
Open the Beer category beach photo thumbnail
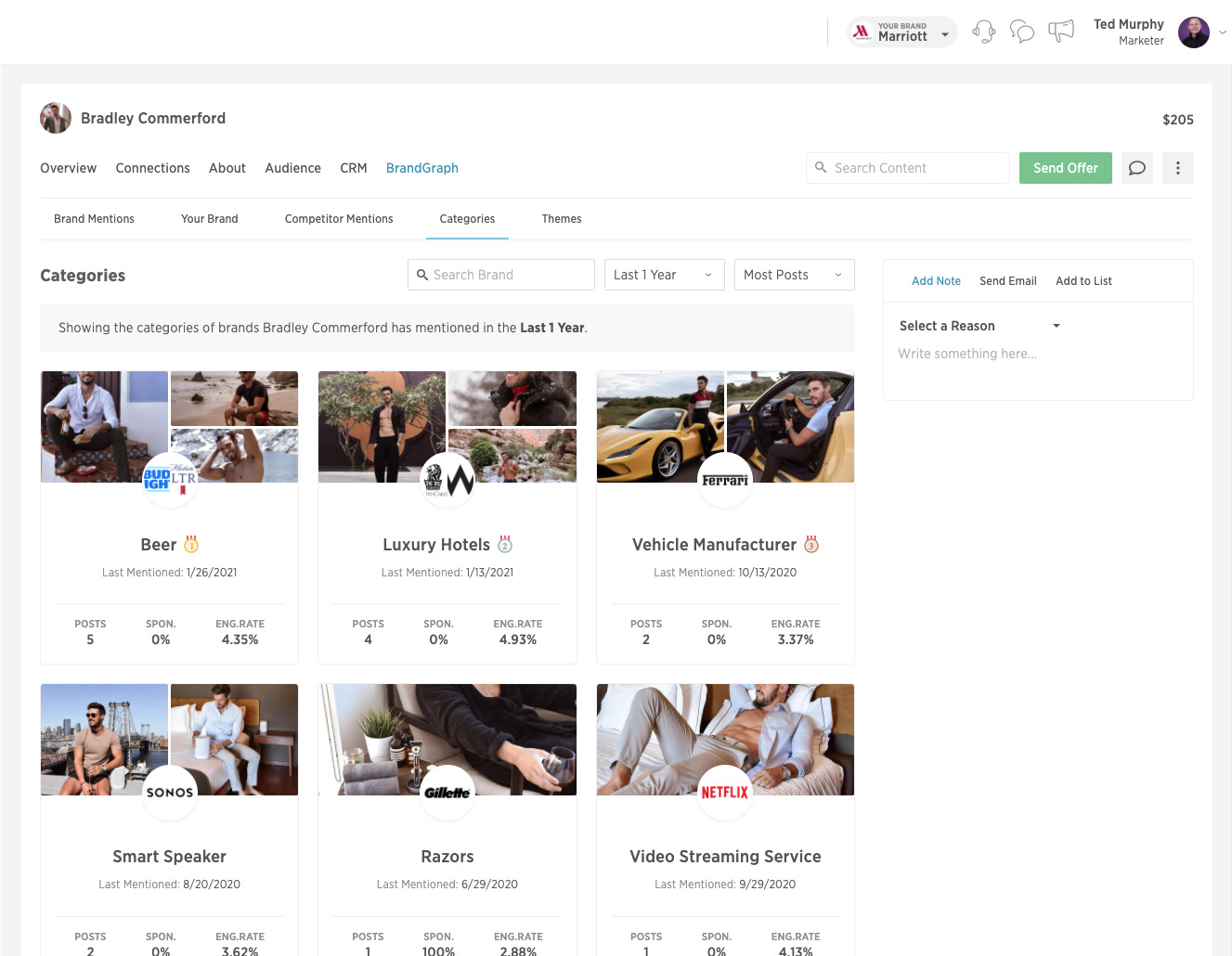tap(234, 398)
